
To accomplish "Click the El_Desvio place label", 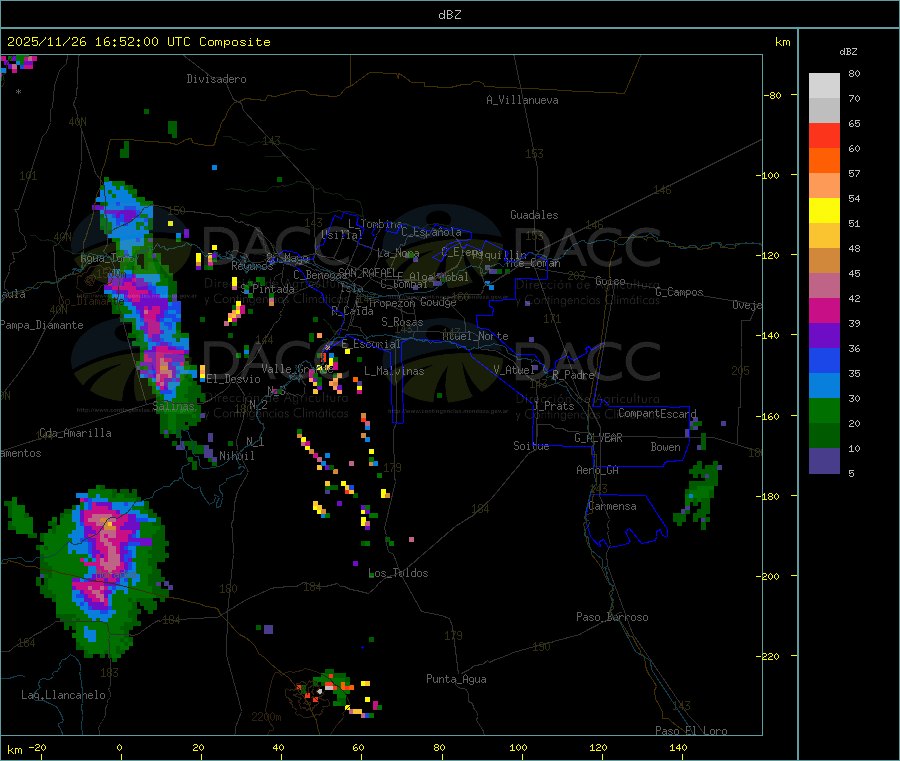I will (x=233, y=379).
